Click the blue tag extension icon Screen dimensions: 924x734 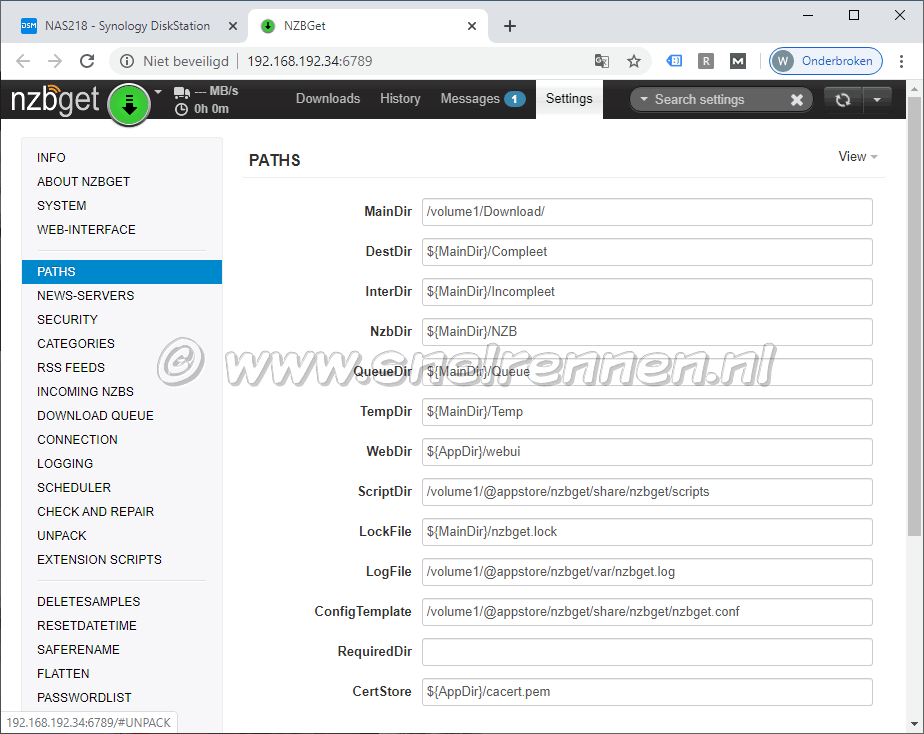[674, 61]
